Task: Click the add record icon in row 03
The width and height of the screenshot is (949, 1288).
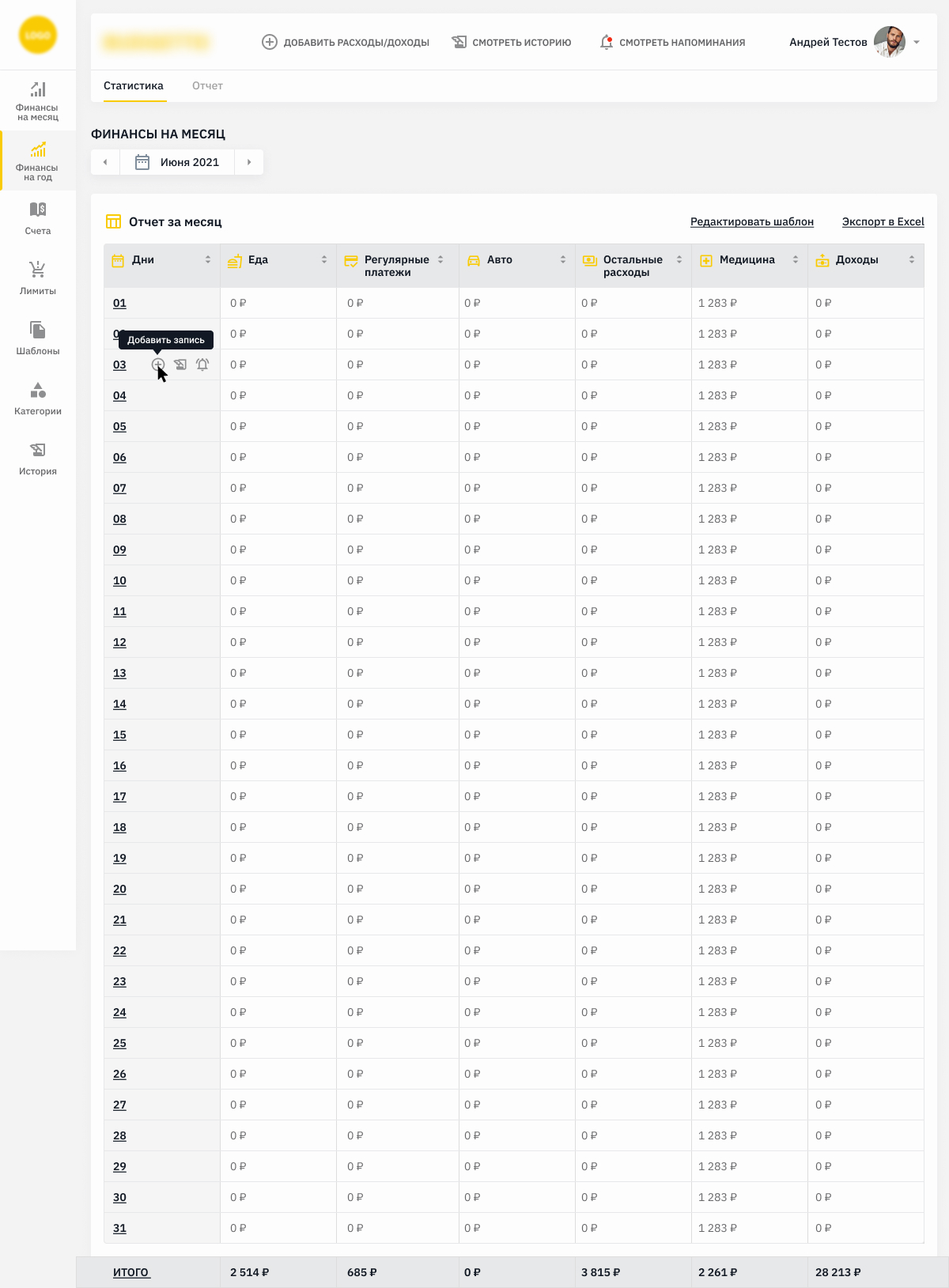Action: point(158,364)
